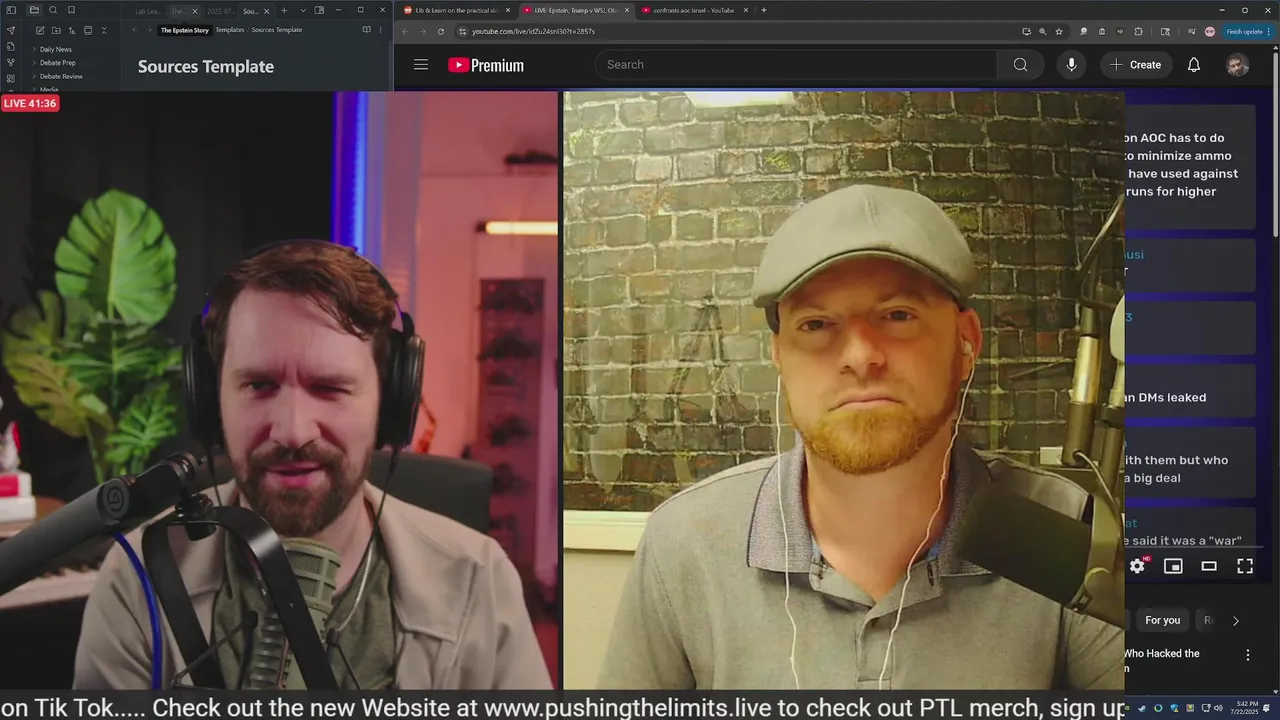Open YouTube notifications bell
The width and height of the screenshot is (1280, 720).
(1194, 65)
